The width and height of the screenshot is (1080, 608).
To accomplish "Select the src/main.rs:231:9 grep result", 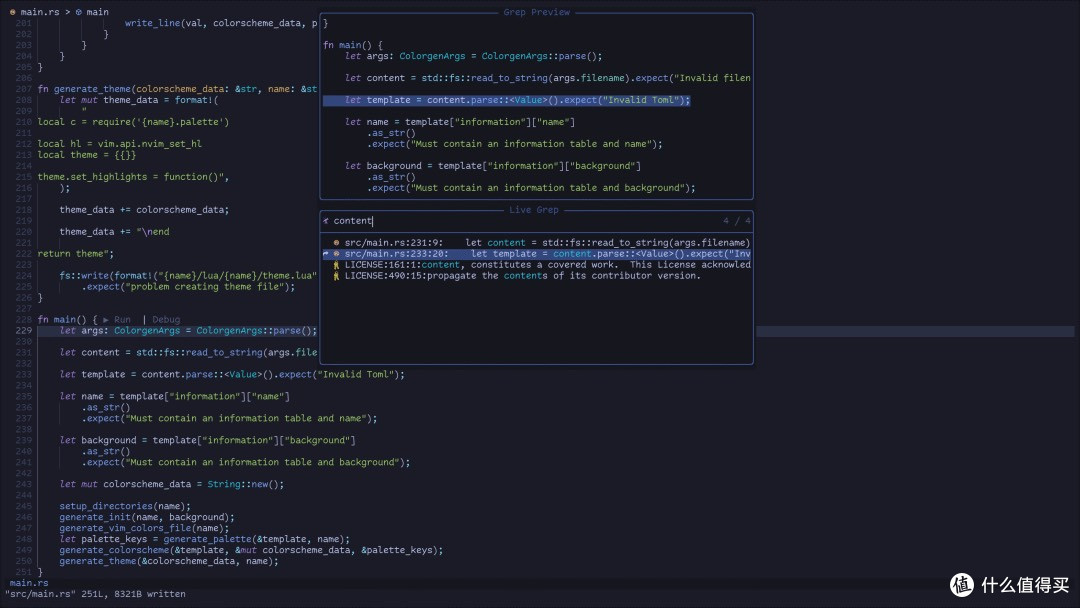I will click(x=537, y=242).
